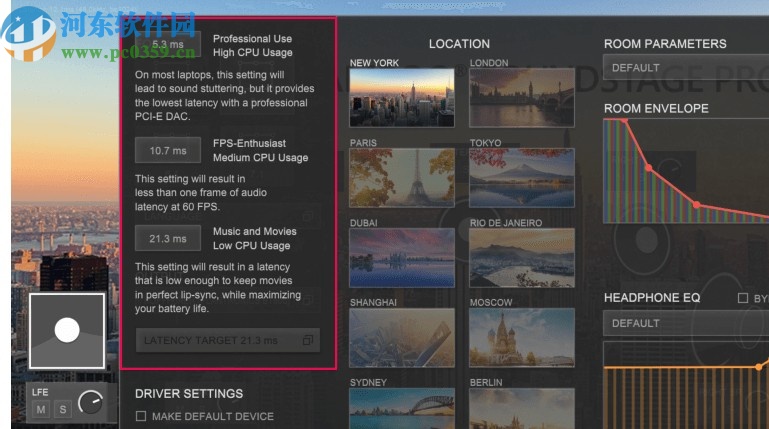
Task: Click the Professional Use High CPU label
Action: coord(253,46)
